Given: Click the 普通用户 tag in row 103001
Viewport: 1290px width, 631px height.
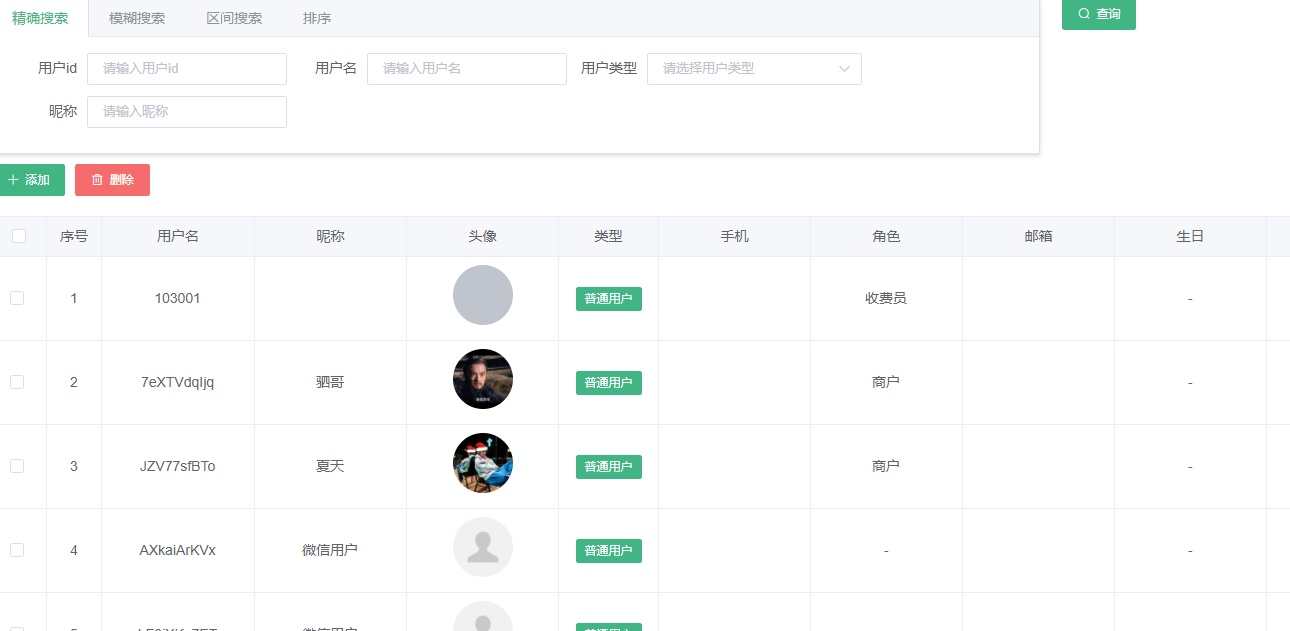Looking at the screenshot, I should (609, 299).
